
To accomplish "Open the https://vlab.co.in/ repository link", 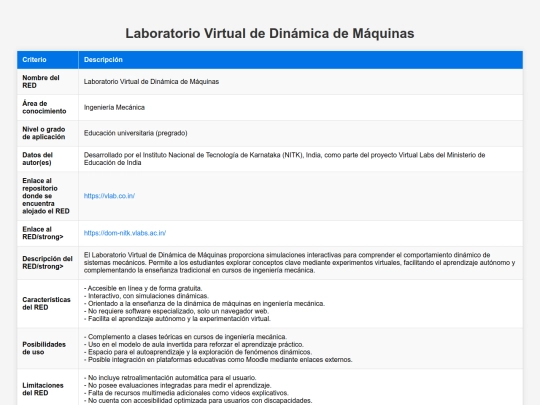I will point(109,196).
